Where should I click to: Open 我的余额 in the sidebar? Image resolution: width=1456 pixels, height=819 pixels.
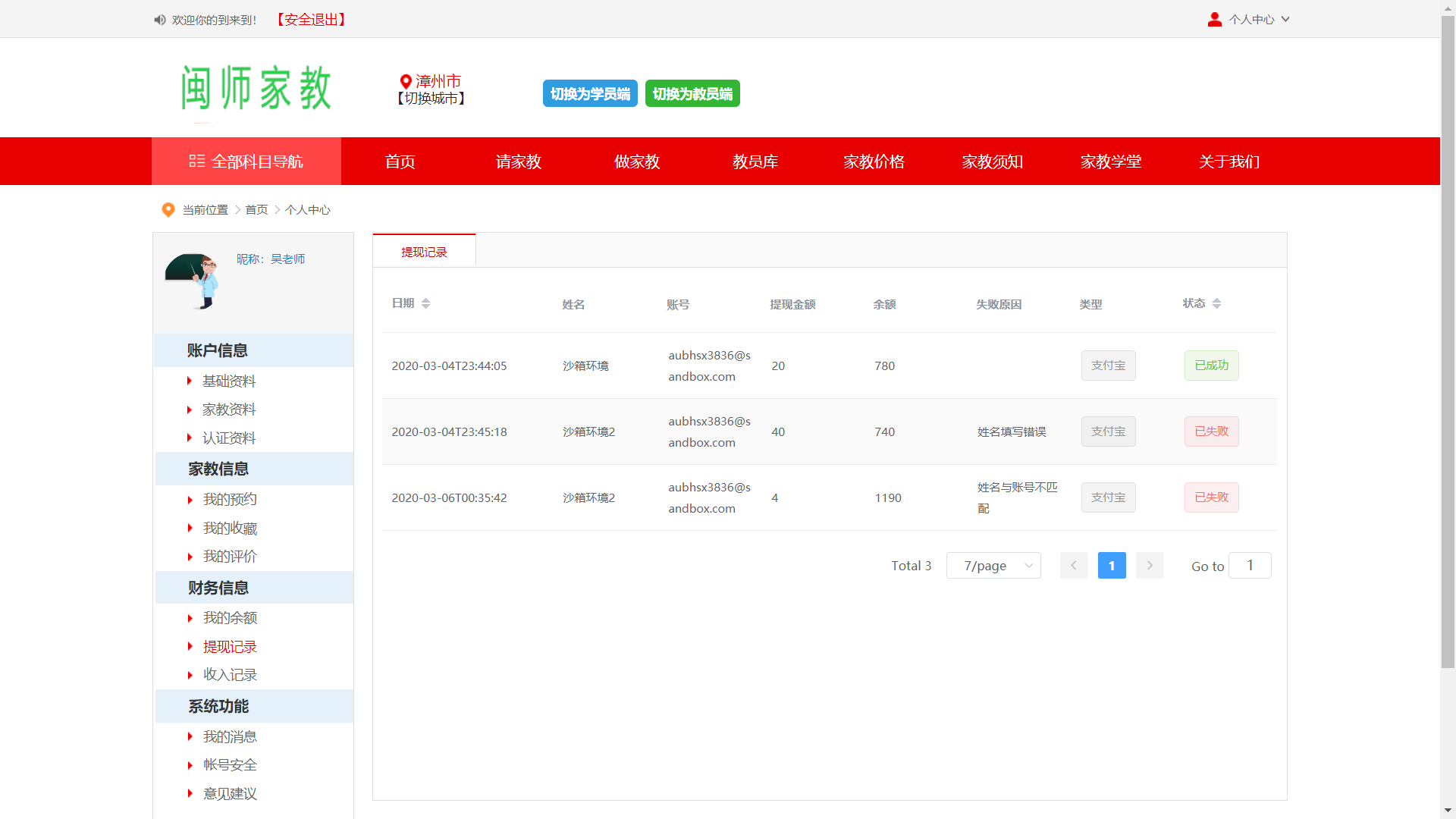tap(230, 618)
